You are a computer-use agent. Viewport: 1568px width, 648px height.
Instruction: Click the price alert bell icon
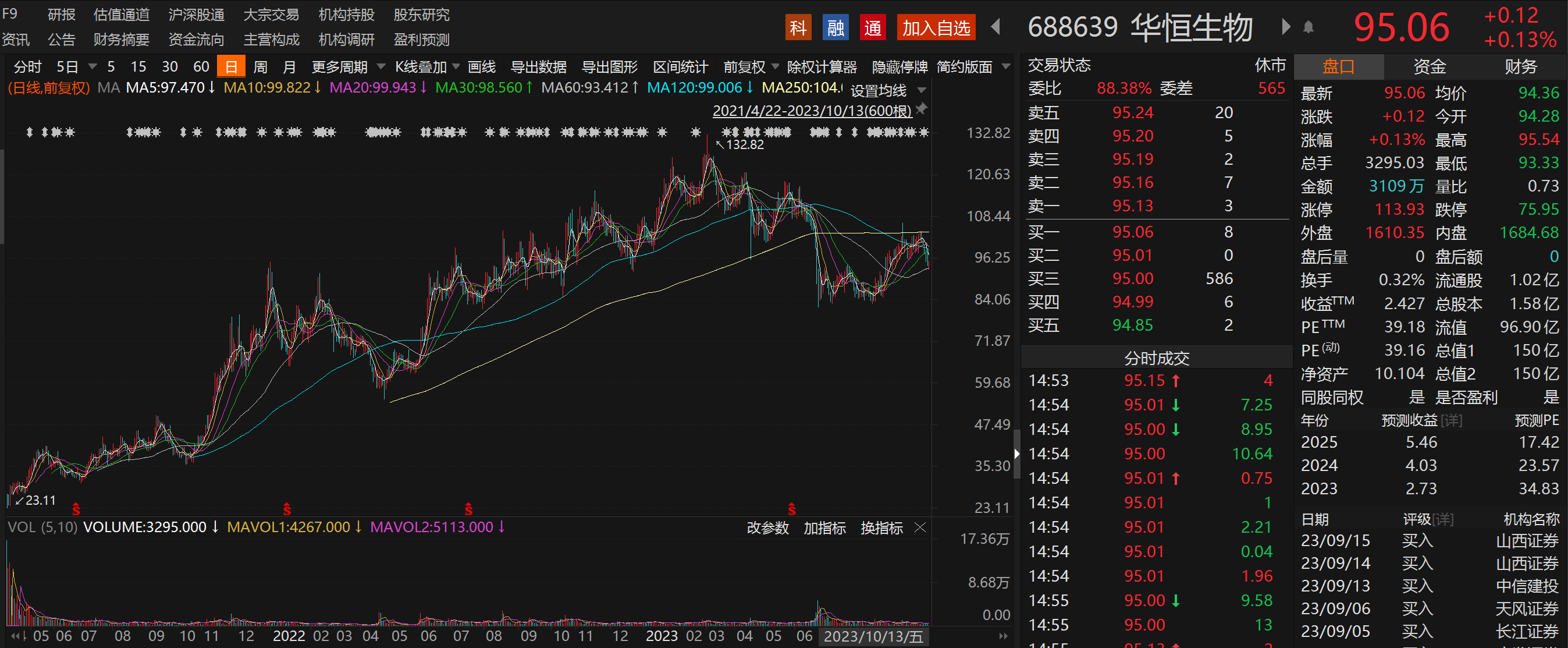click(1308, 27)
